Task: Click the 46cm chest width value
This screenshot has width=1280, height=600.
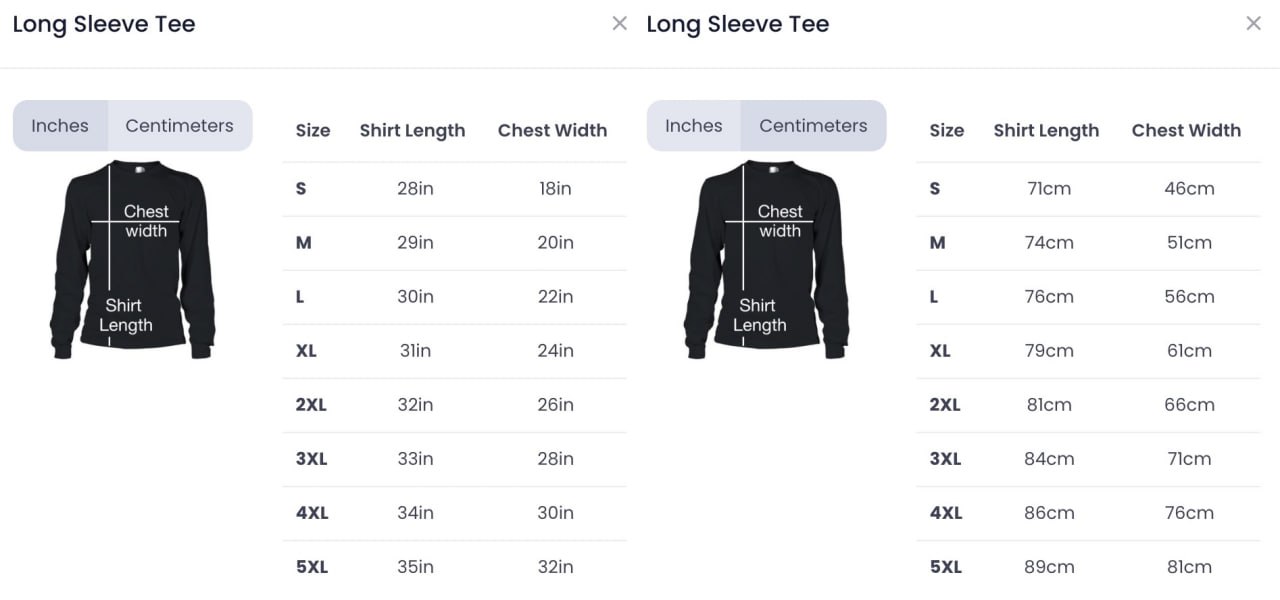Action: (x=1189, y=189)
